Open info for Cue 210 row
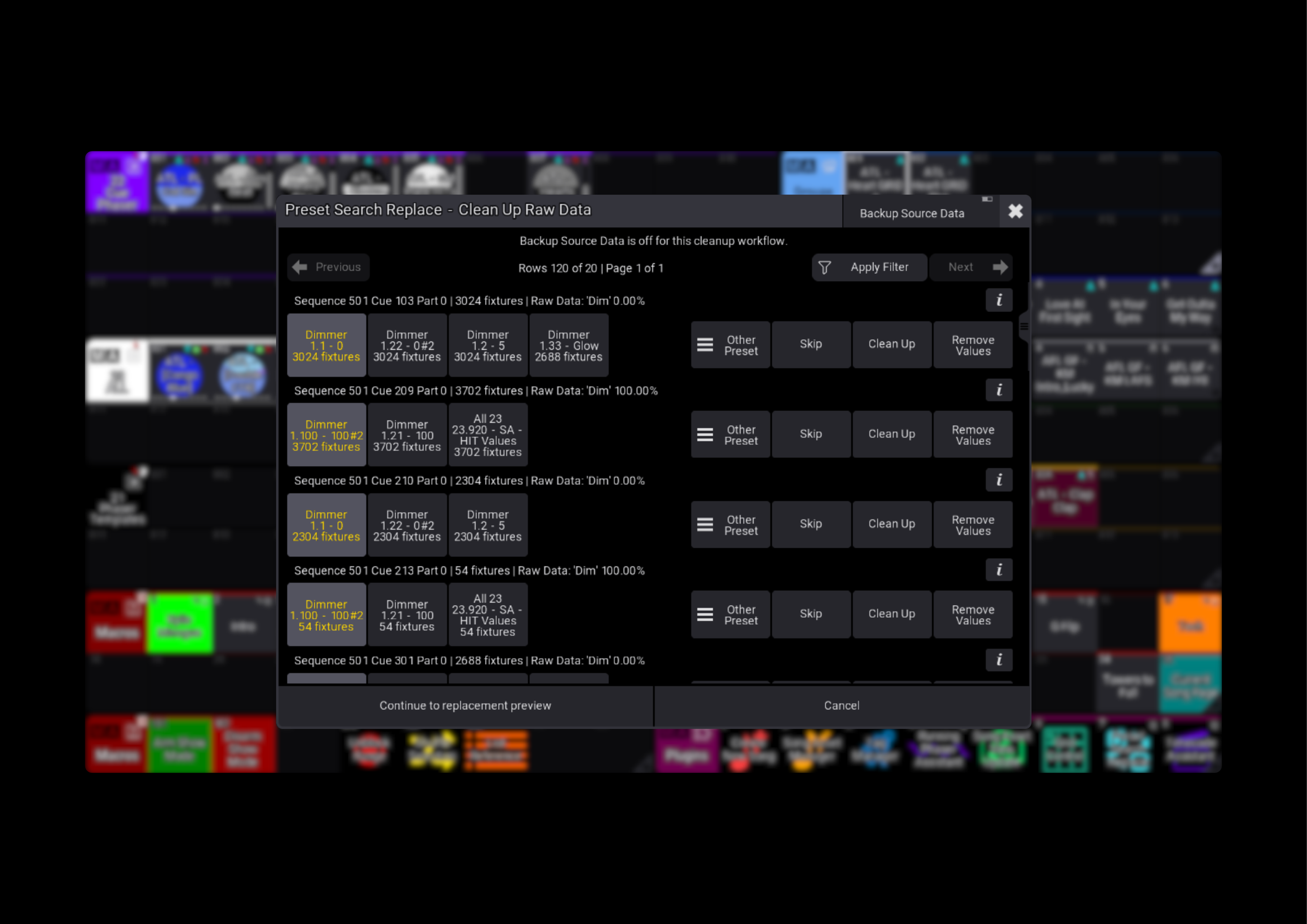Image resolution: width=1307 pixels, height=924 pixels. click(x=999, y=480)
